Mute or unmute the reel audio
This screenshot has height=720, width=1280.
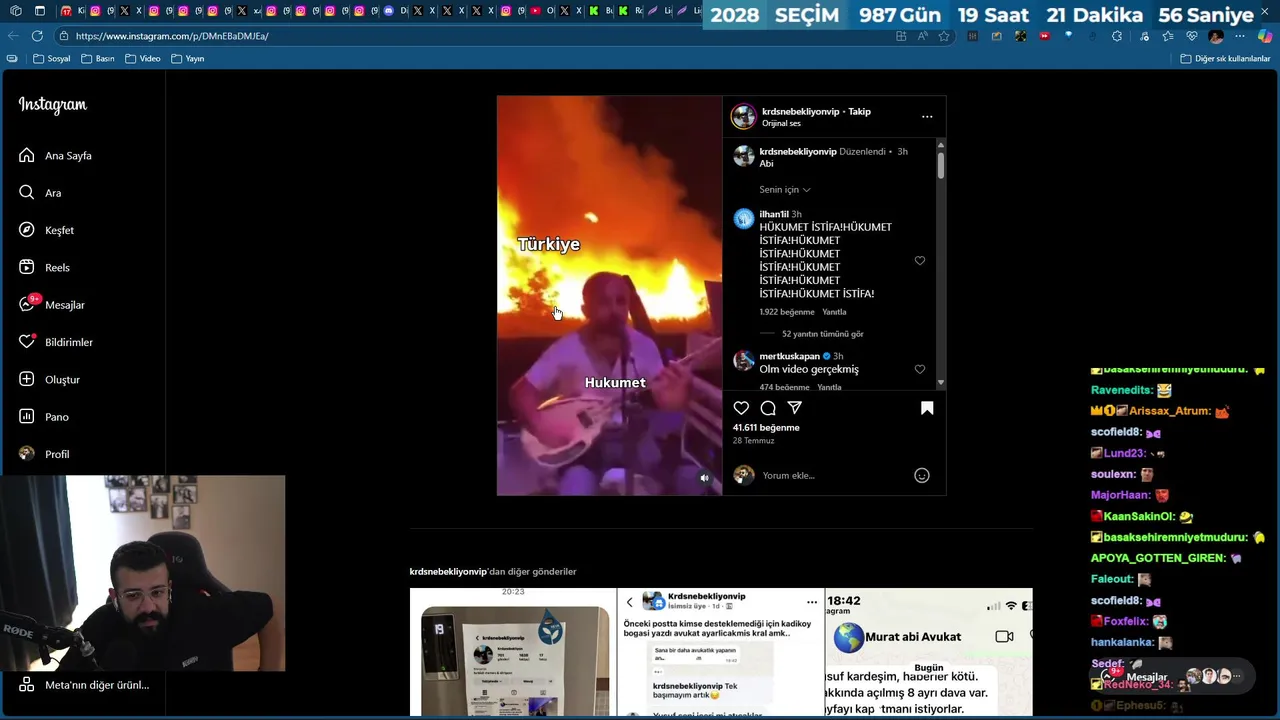point(704,478)
